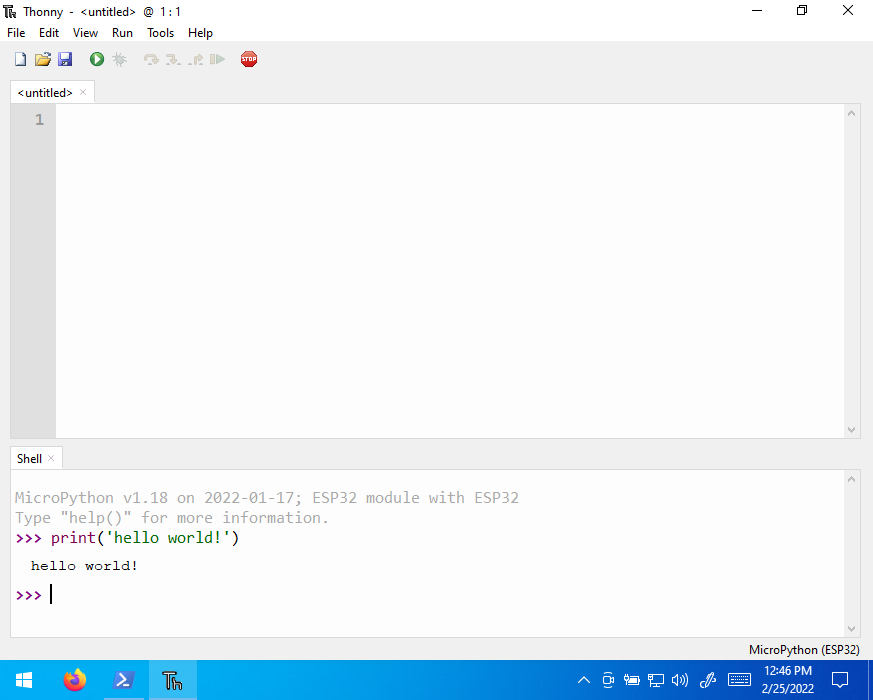Click the Step out debug icon

195,59
